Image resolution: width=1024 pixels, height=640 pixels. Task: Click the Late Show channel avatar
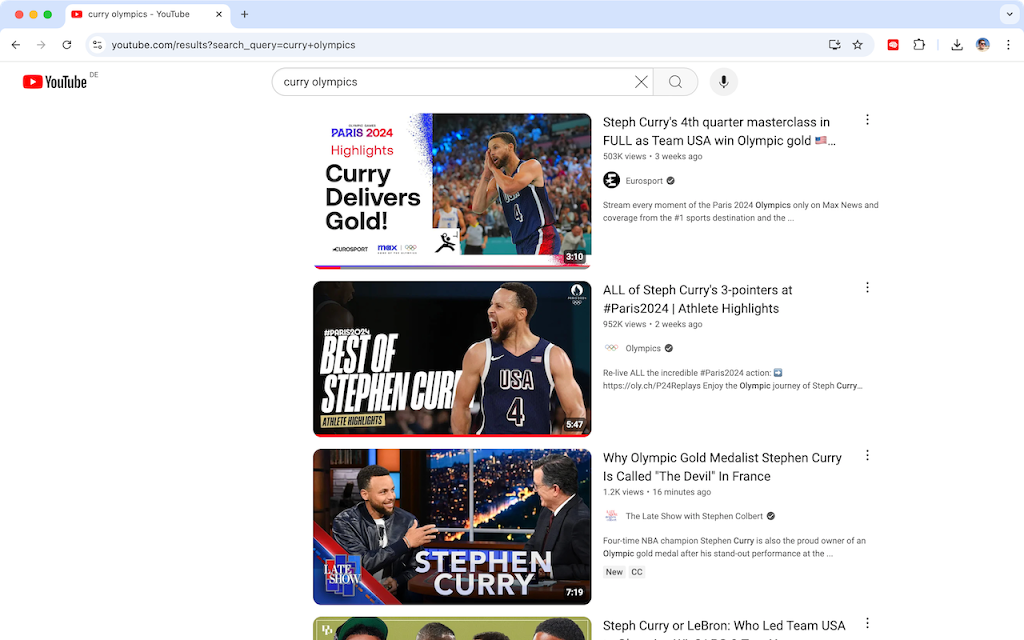(x=611, y=515)
